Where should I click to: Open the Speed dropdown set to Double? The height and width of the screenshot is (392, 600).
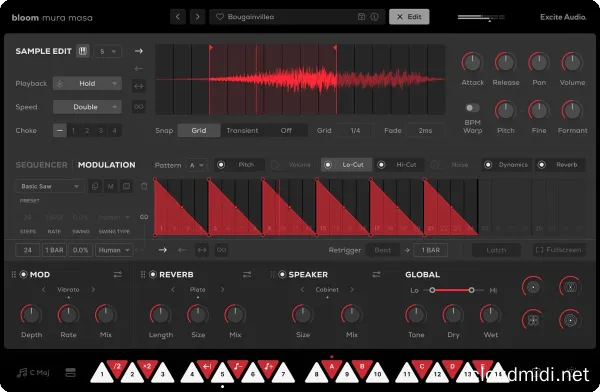click(87, 107)
